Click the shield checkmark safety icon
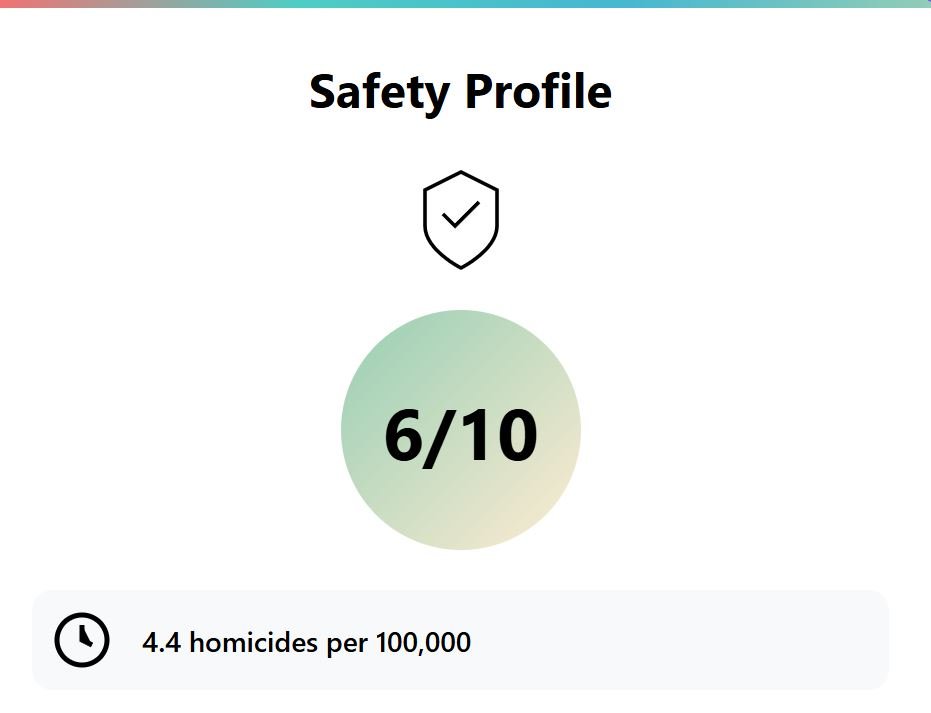The image size is (931, 713). 461,220
